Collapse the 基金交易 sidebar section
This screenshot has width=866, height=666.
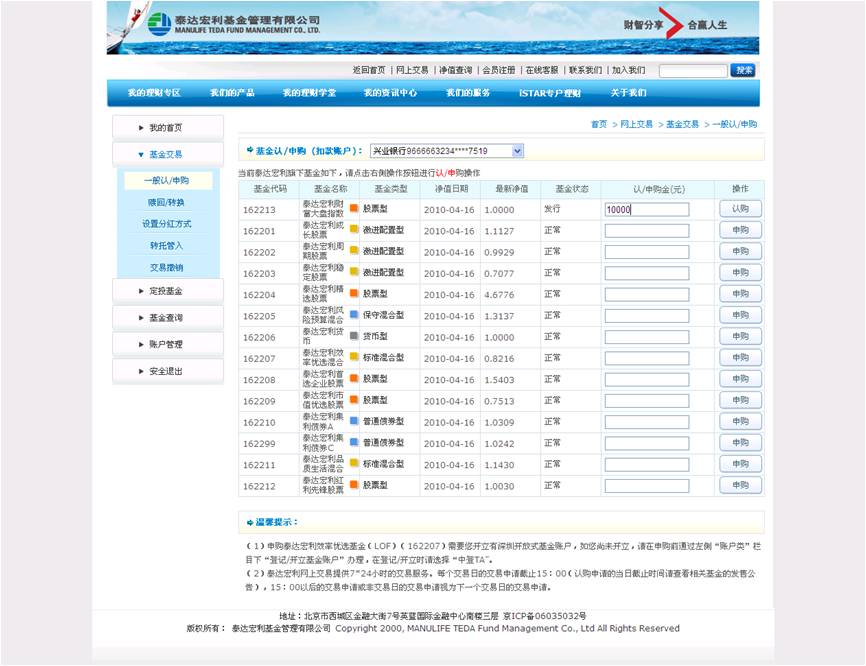coord(168,155)
